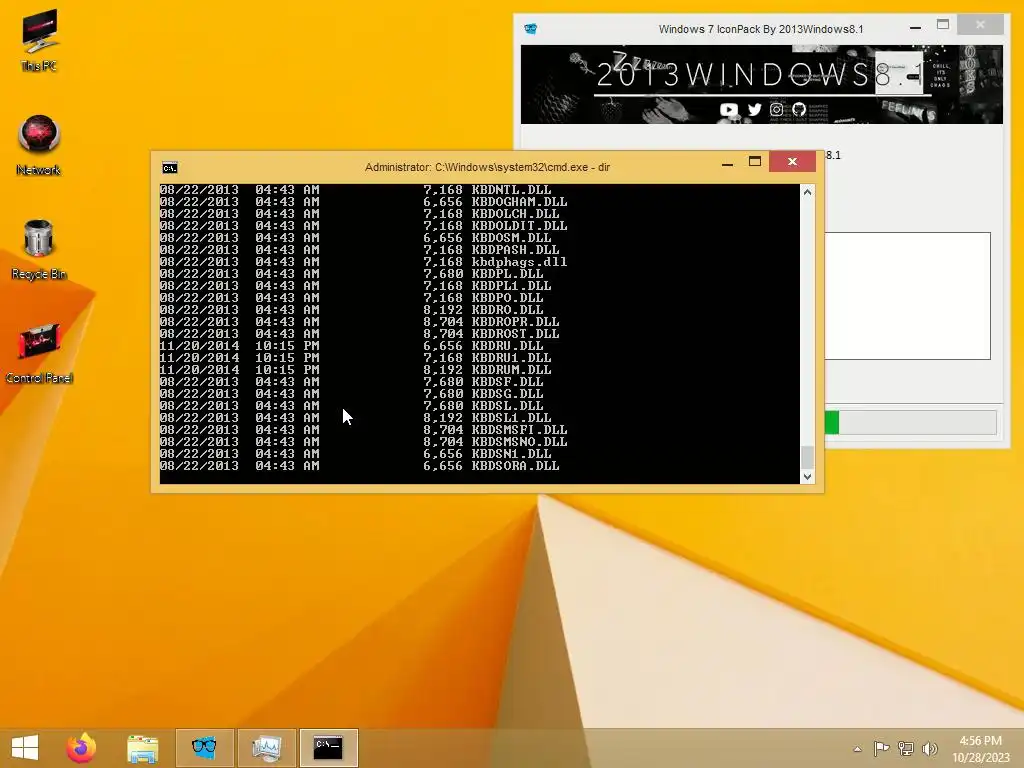Click the cmd window system menu icon
The width and height of the screenshot is (1024, 768).
[170, 168]
